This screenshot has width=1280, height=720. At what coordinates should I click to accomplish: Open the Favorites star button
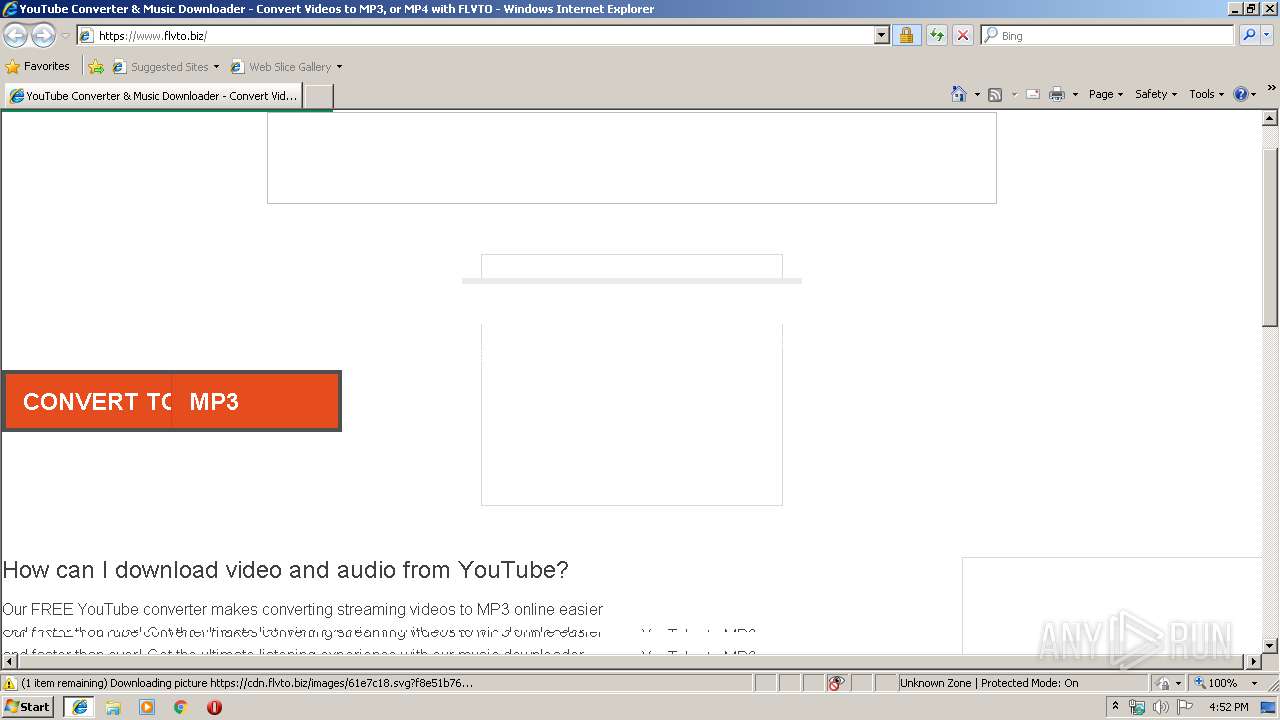[38, 66]
